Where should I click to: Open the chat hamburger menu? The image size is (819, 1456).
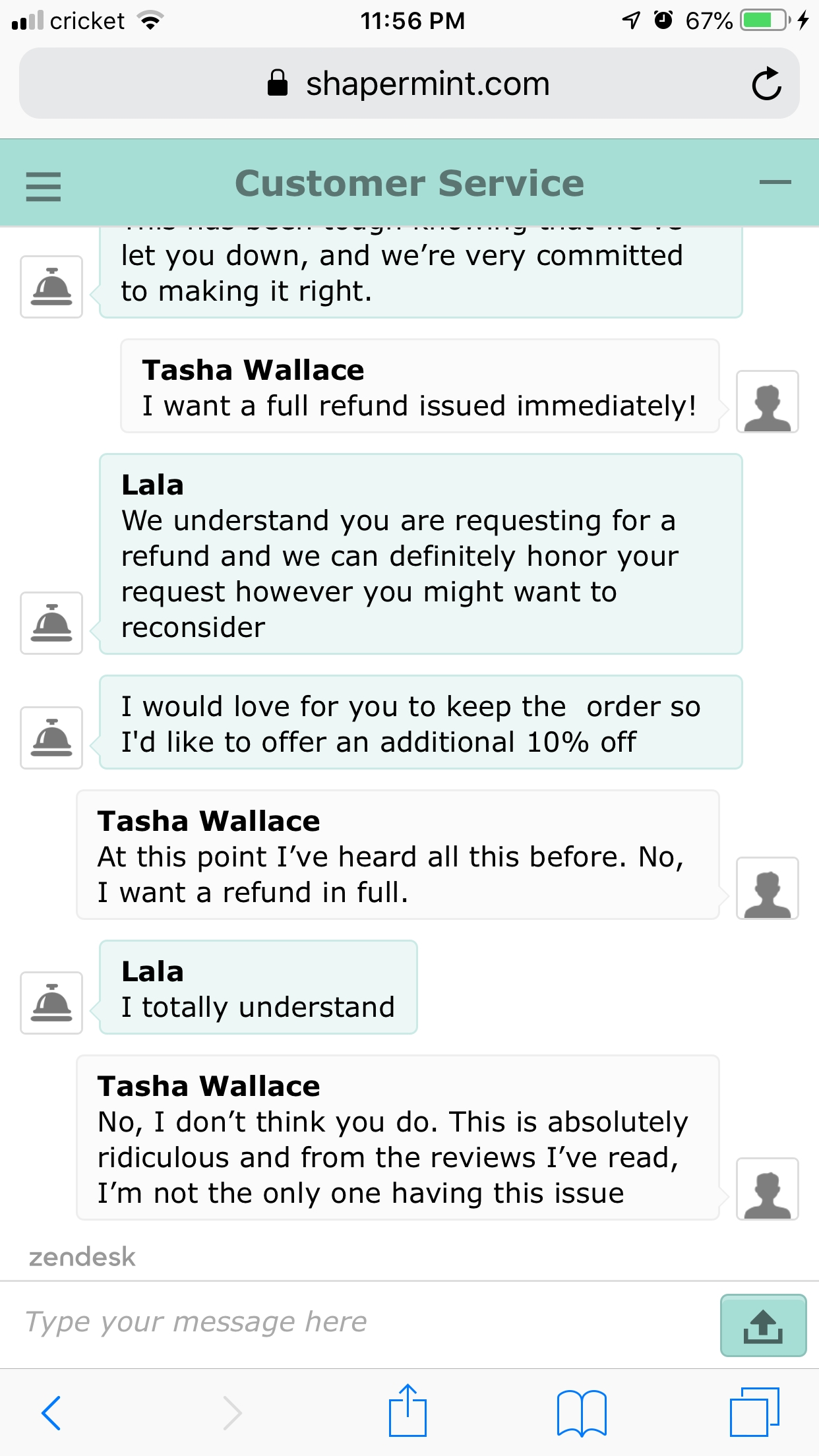(x=44, y=186)
